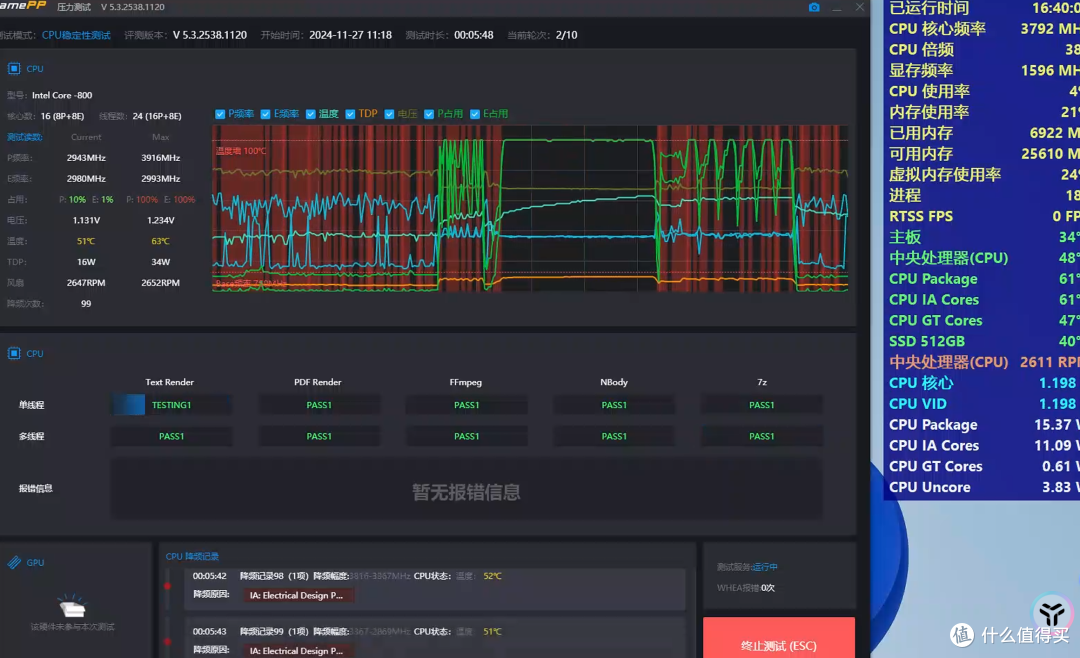
Task: Toggle the E频率 graph checkbox
Action: click(x=265, y=114)
